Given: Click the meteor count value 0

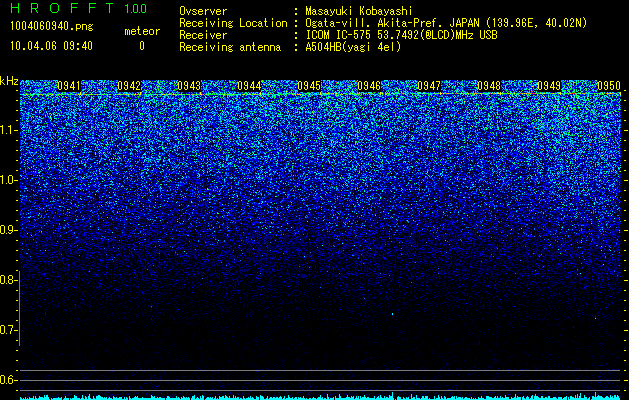Looking at the screenshot, I should [x=142, y=46].
